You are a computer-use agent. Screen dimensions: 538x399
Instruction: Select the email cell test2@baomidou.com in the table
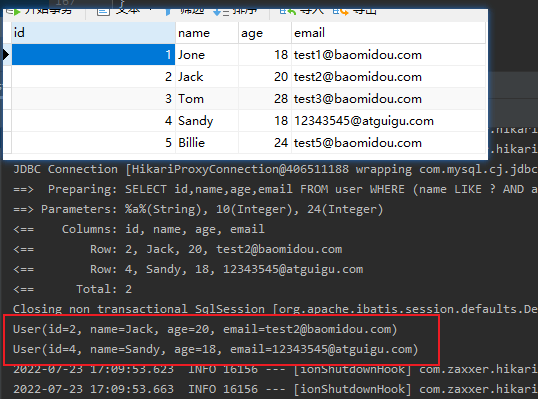click(x=388, y=77)
